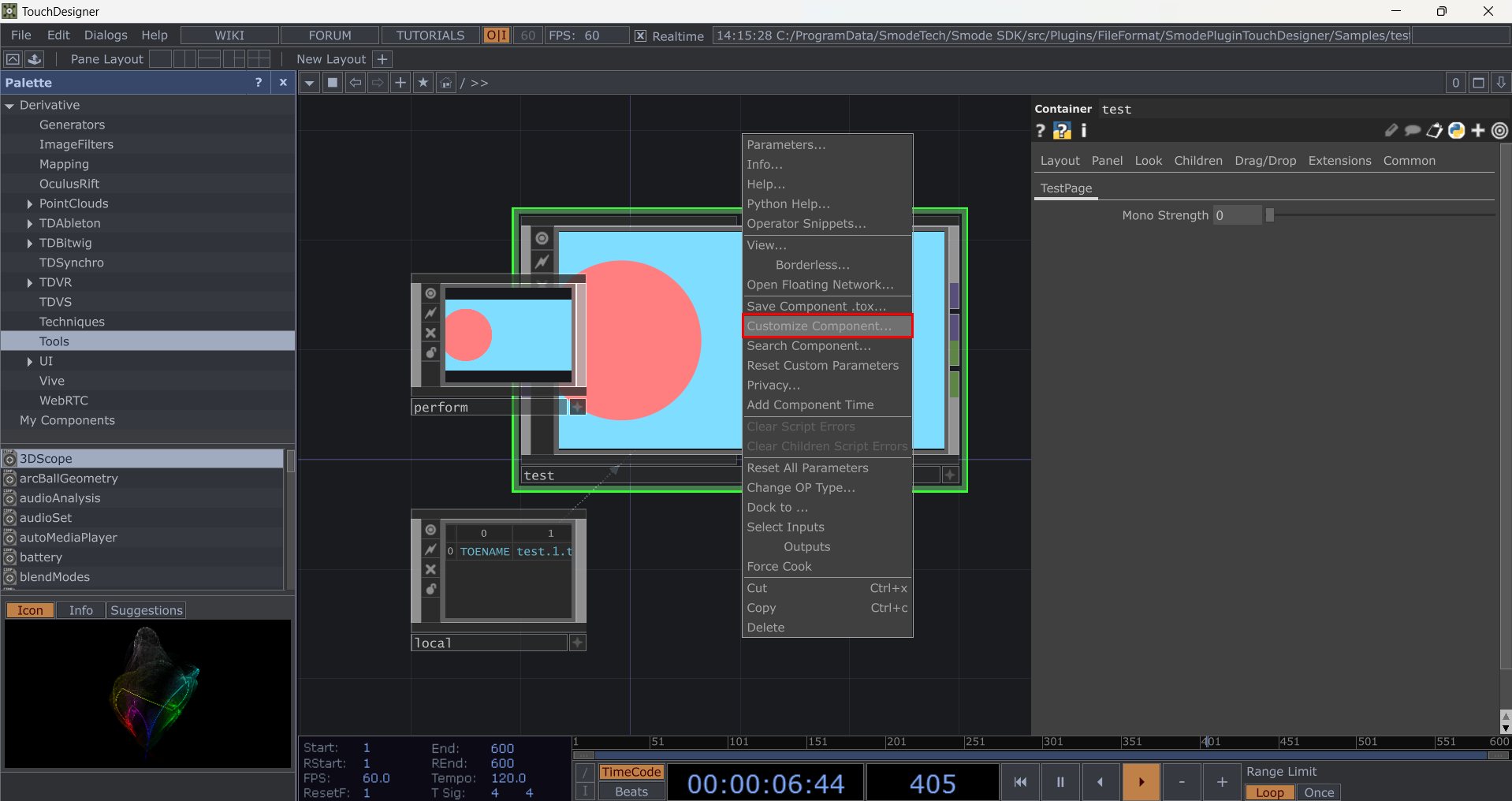Expand the path bar '>>' chevrons
Screen dimensions: 1512x801
pos(479,83)
